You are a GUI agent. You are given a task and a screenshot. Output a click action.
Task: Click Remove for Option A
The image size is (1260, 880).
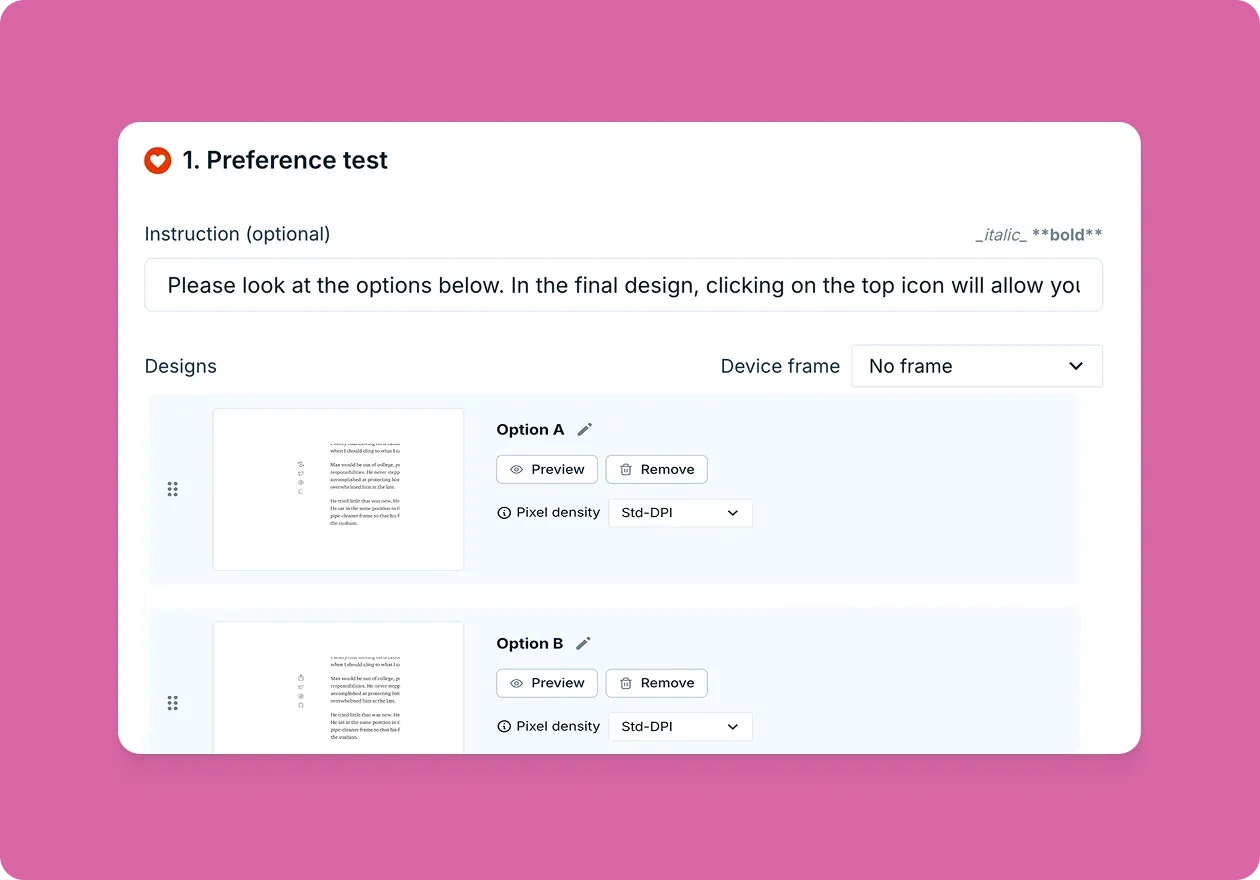point(656,469)
